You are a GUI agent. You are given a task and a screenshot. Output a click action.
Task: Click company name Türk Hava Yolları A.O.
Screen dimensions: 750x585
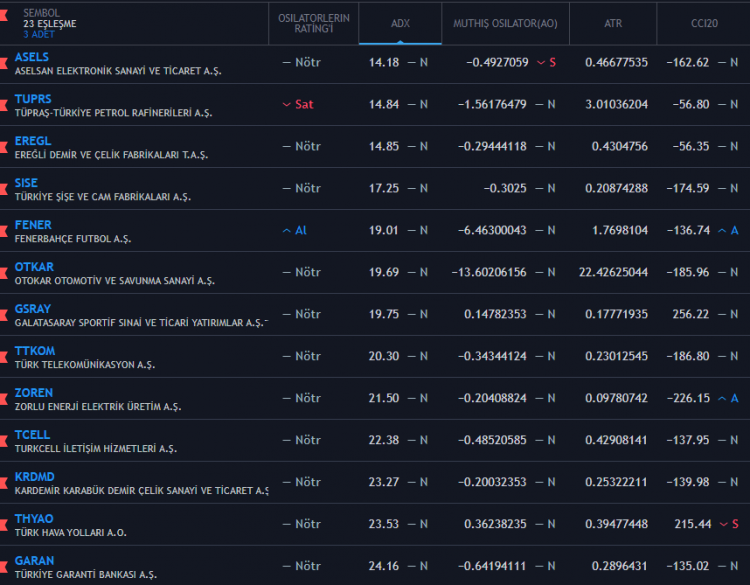[x=71, y=533]
